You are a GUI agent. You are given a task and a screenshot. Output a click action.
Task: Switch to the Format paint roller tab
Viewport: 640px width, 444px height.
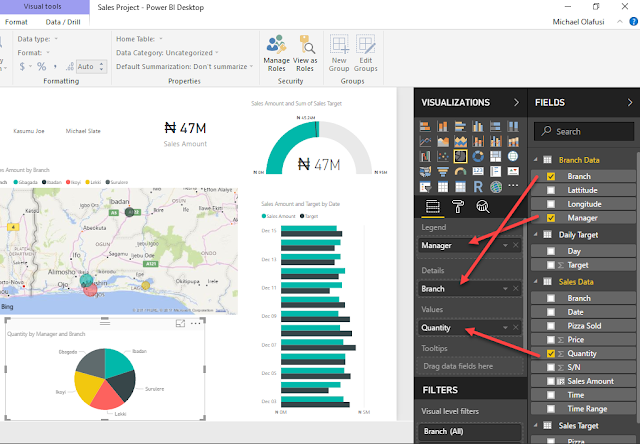[458, 206]
